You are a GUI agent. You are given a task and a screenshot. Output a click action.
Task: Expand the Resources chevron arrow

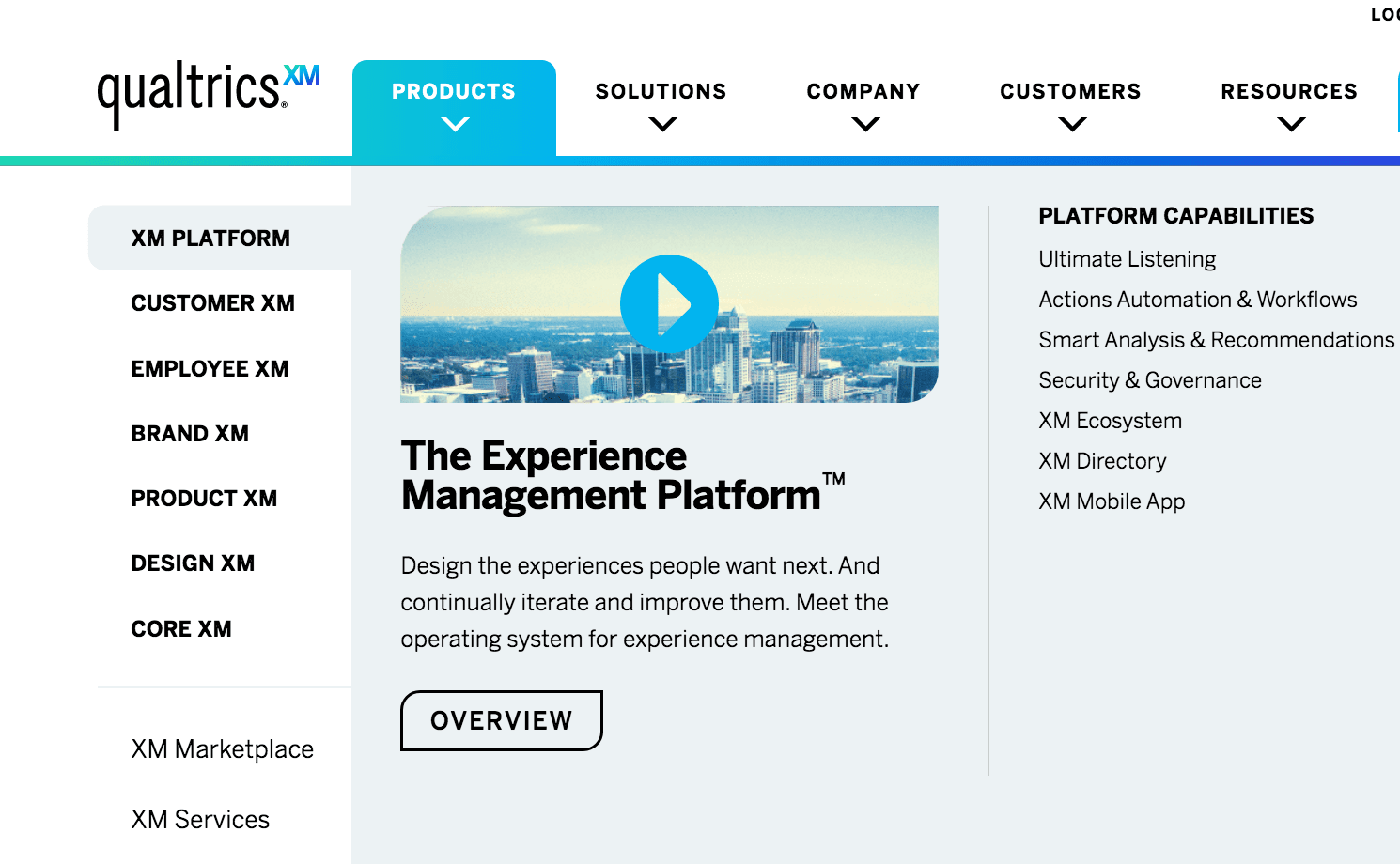click(1292, 124)
